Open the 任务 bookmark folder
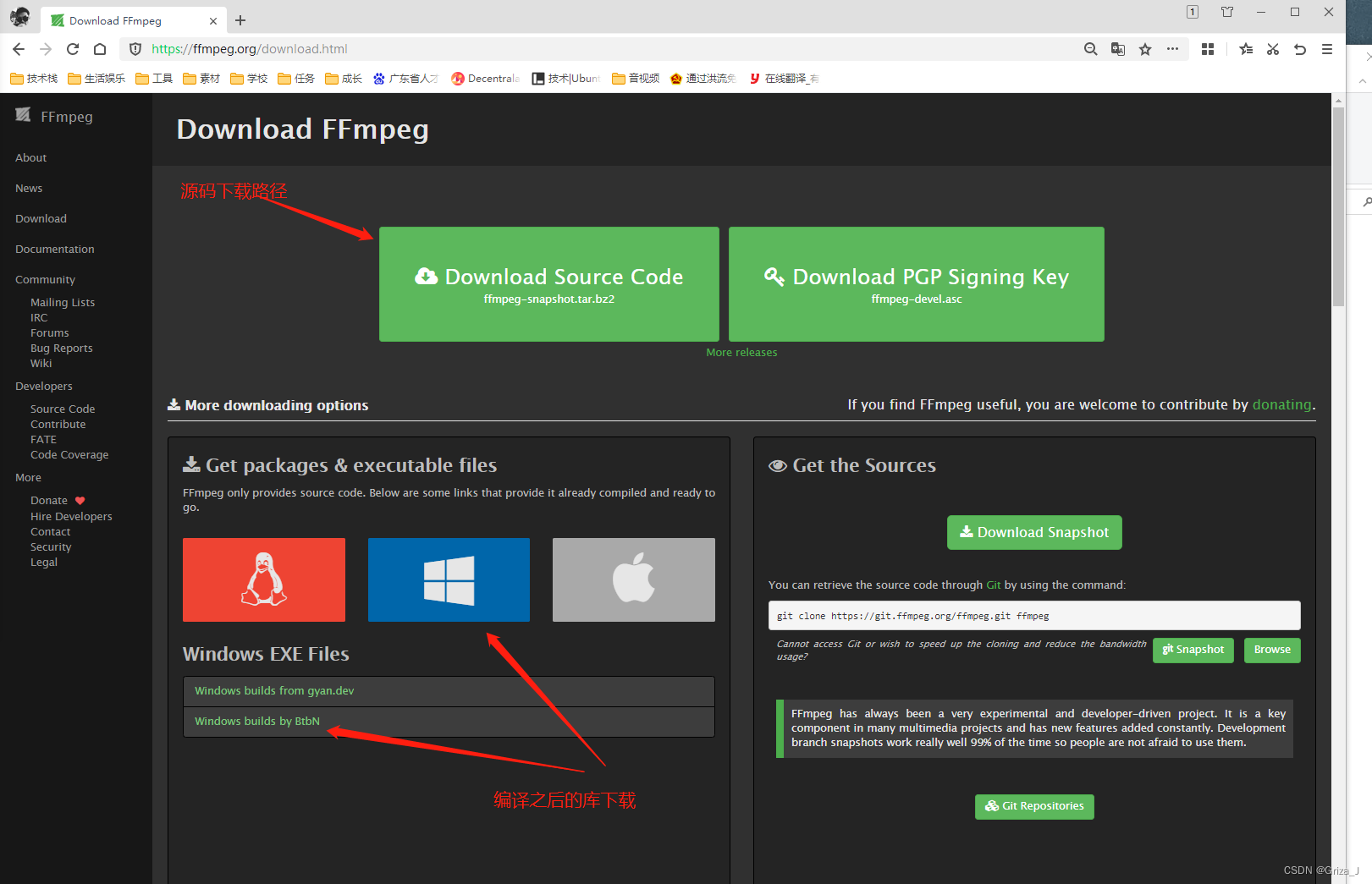1372x884 pixels. (x=296, y=79)
